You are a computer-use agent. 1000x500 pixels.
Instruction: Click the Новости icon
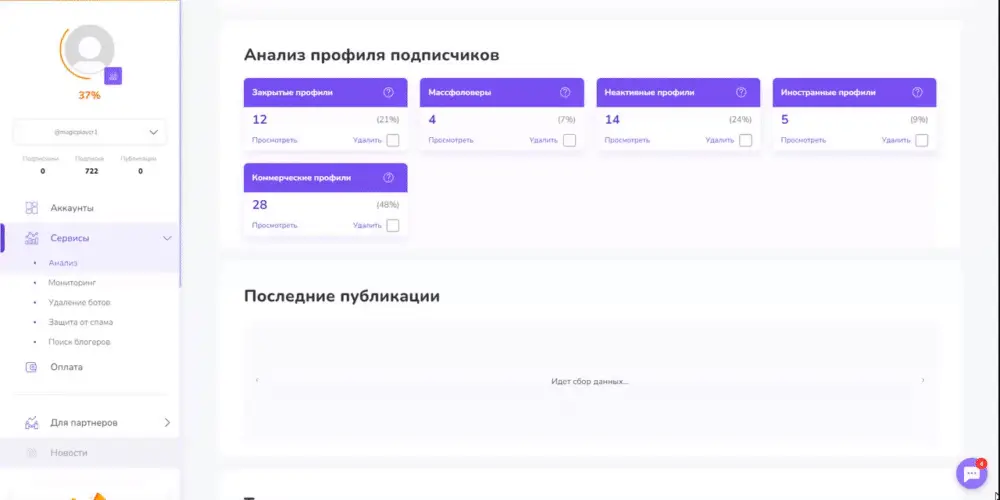pos(31,453)
